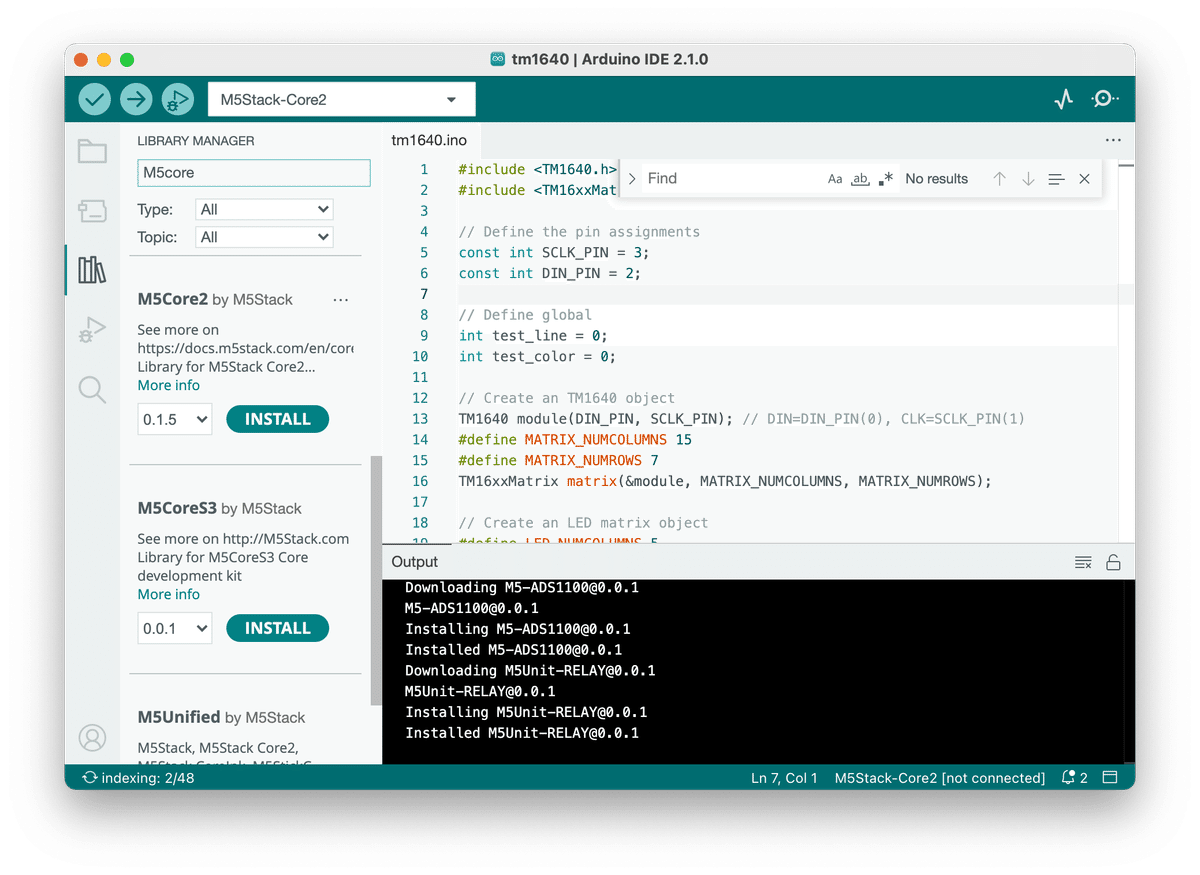Go to next find match arrow
Screen dimensions: 1200x875
coord(1028,179)
